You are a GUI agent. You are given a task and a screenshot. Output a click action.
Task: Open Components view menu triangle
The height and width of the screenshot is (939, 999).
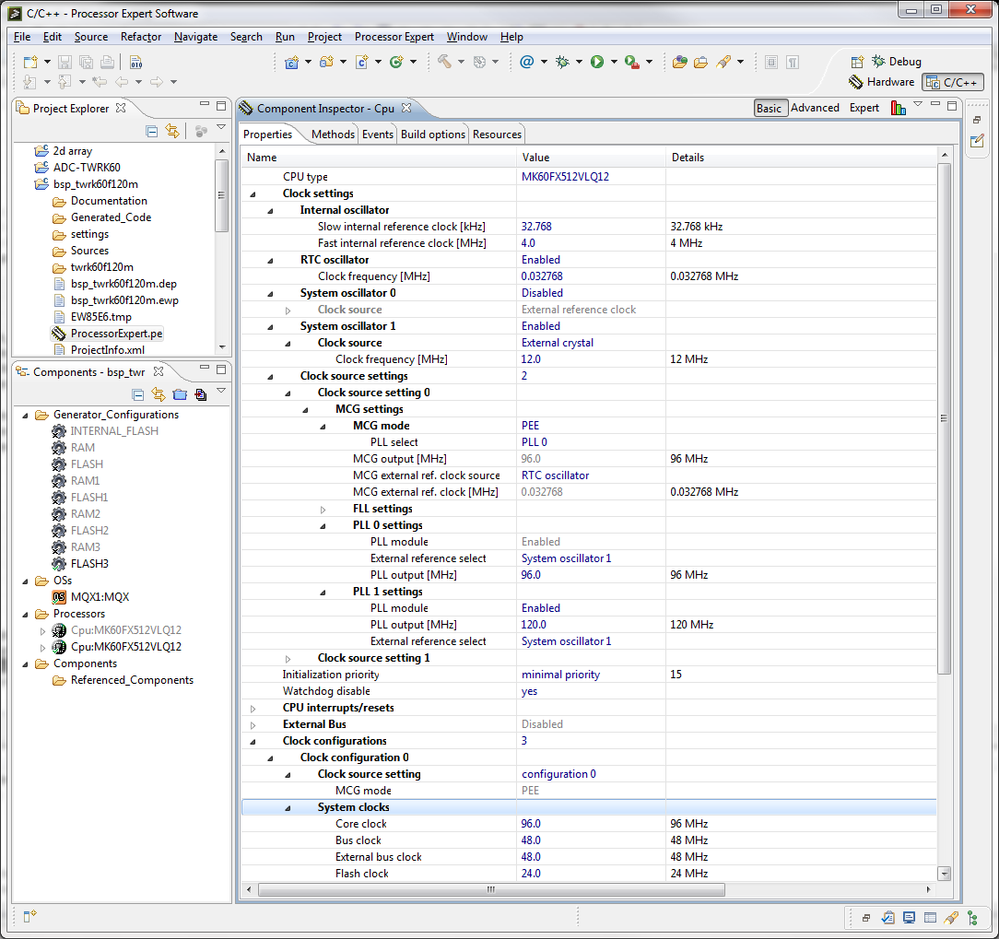coord(221,391)
